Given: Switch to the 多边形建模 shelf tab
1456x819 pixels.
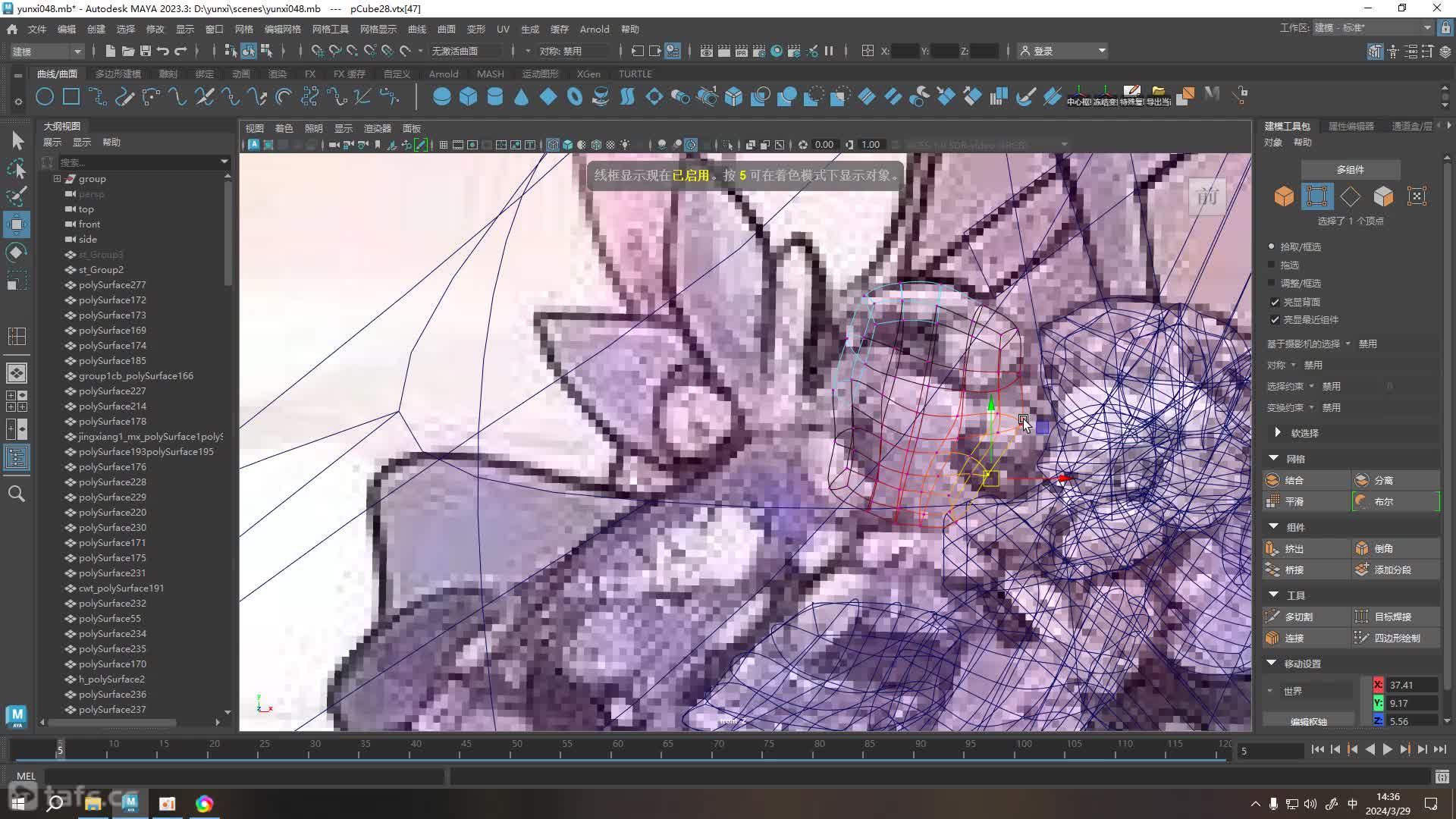Looking at the screenshot, I should point(118,74).
